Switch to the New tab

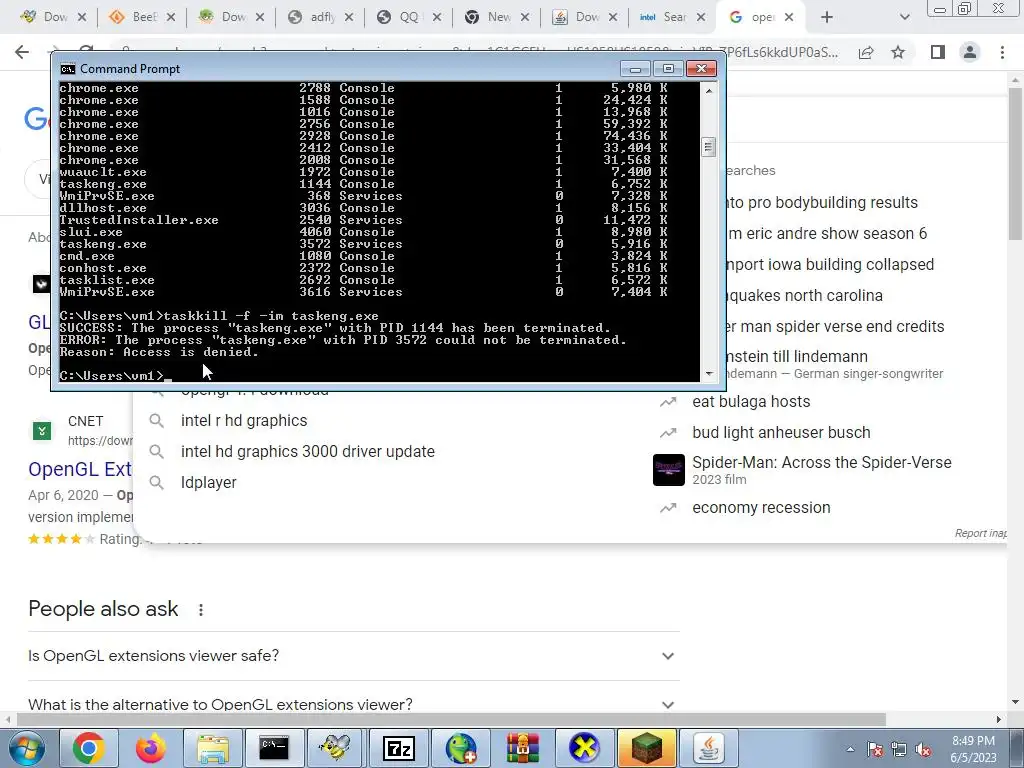pos(496,18)
